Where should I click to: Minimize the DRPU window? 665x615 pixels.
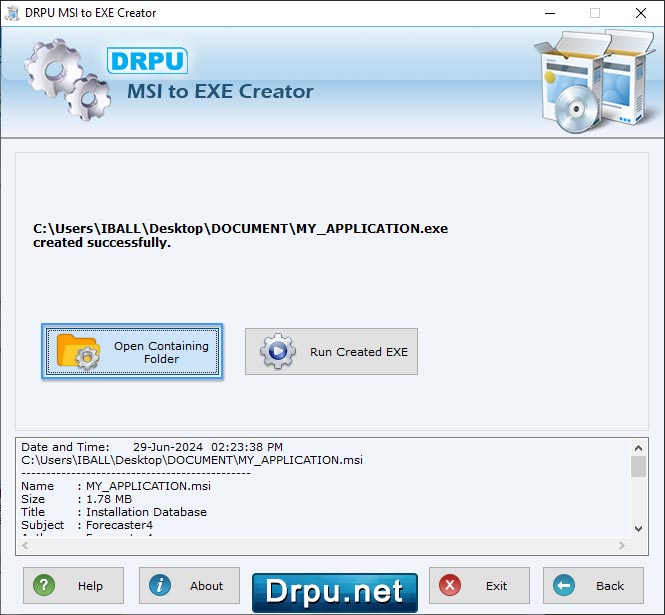pyautogui.click(x=550, y=13)
